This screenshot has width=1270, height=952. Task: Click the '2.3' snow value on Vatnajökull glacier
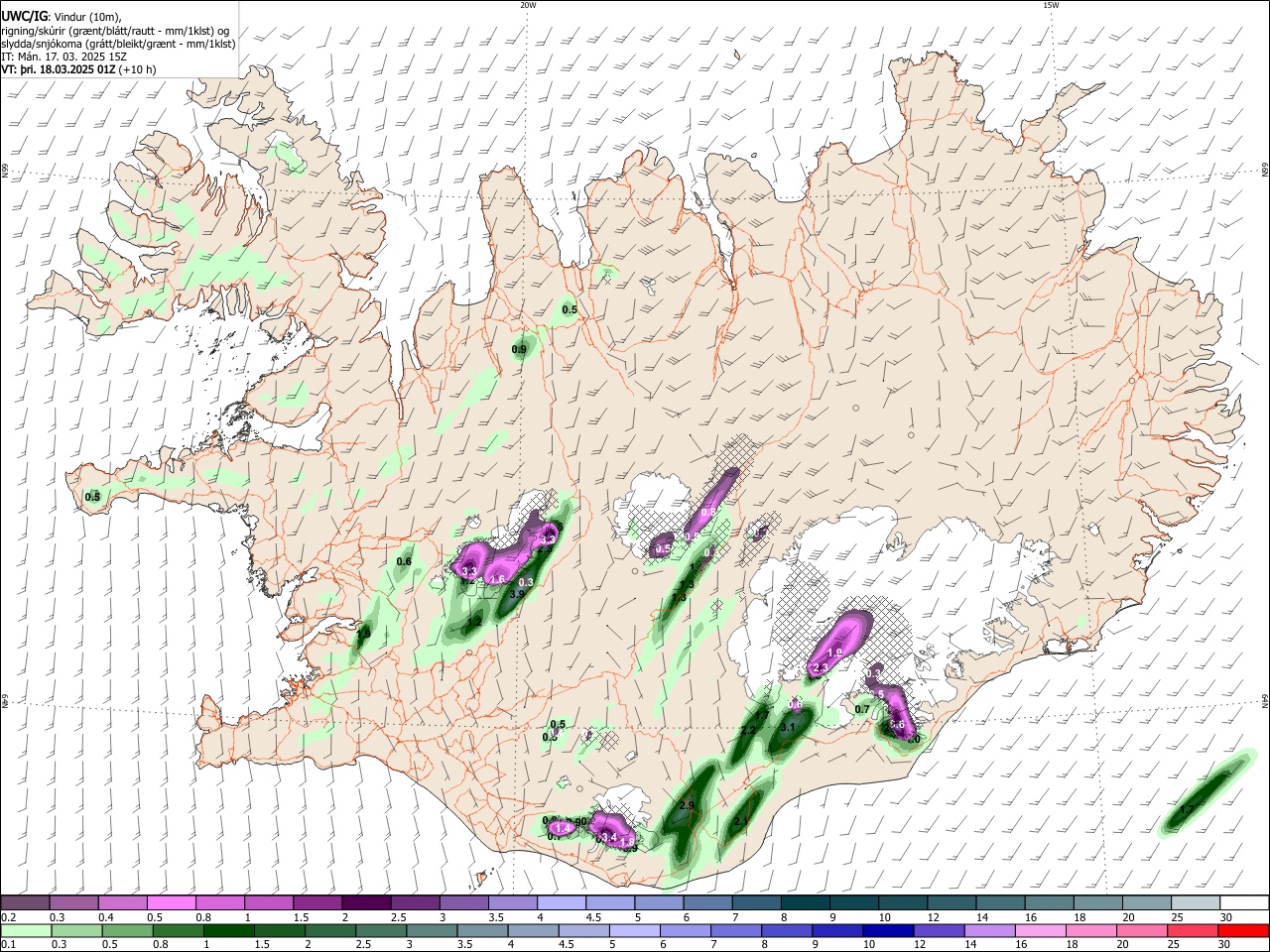(x=821, y=669)
